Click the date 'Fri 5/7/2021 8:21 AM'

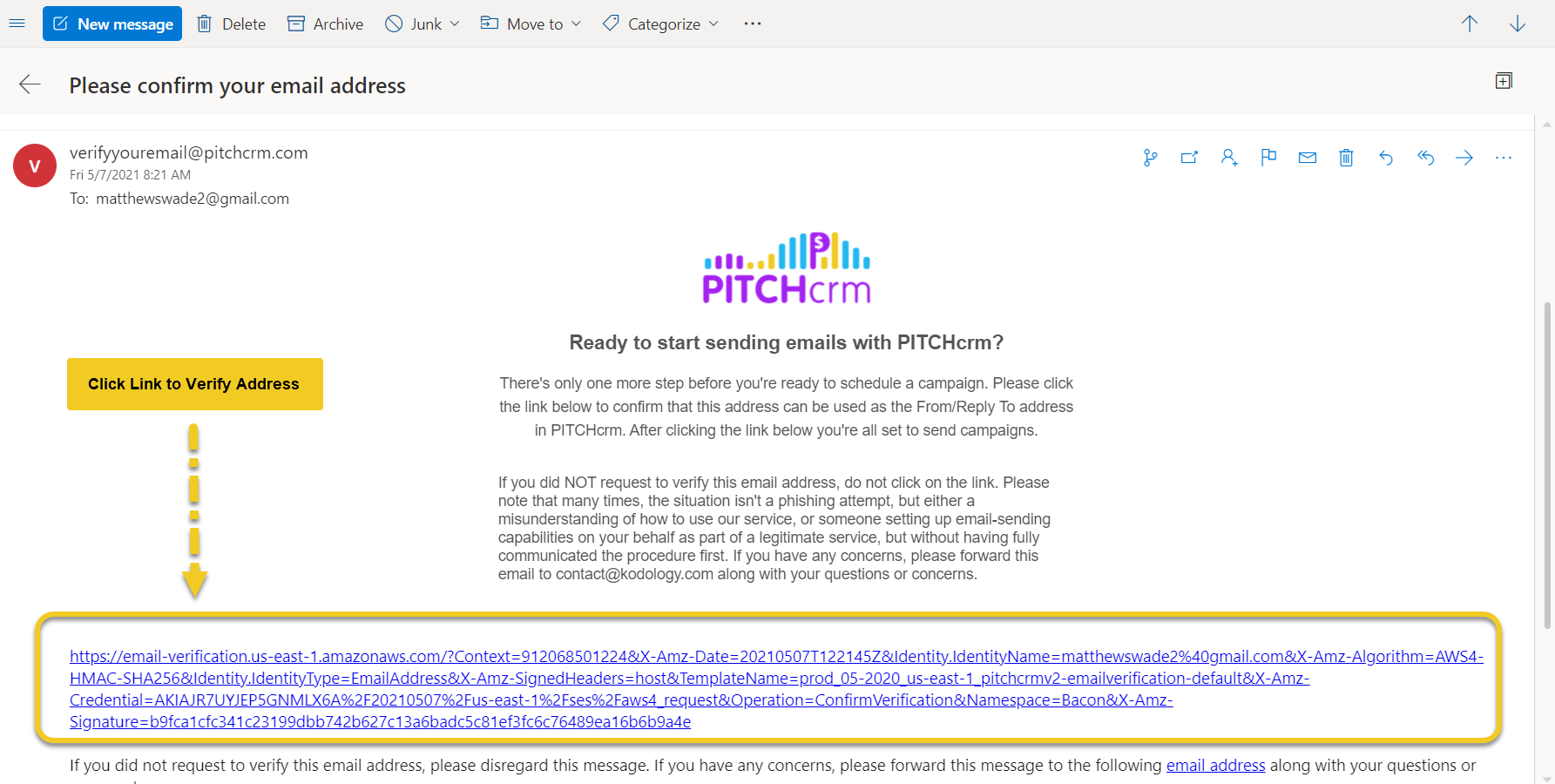pos(131,175)
